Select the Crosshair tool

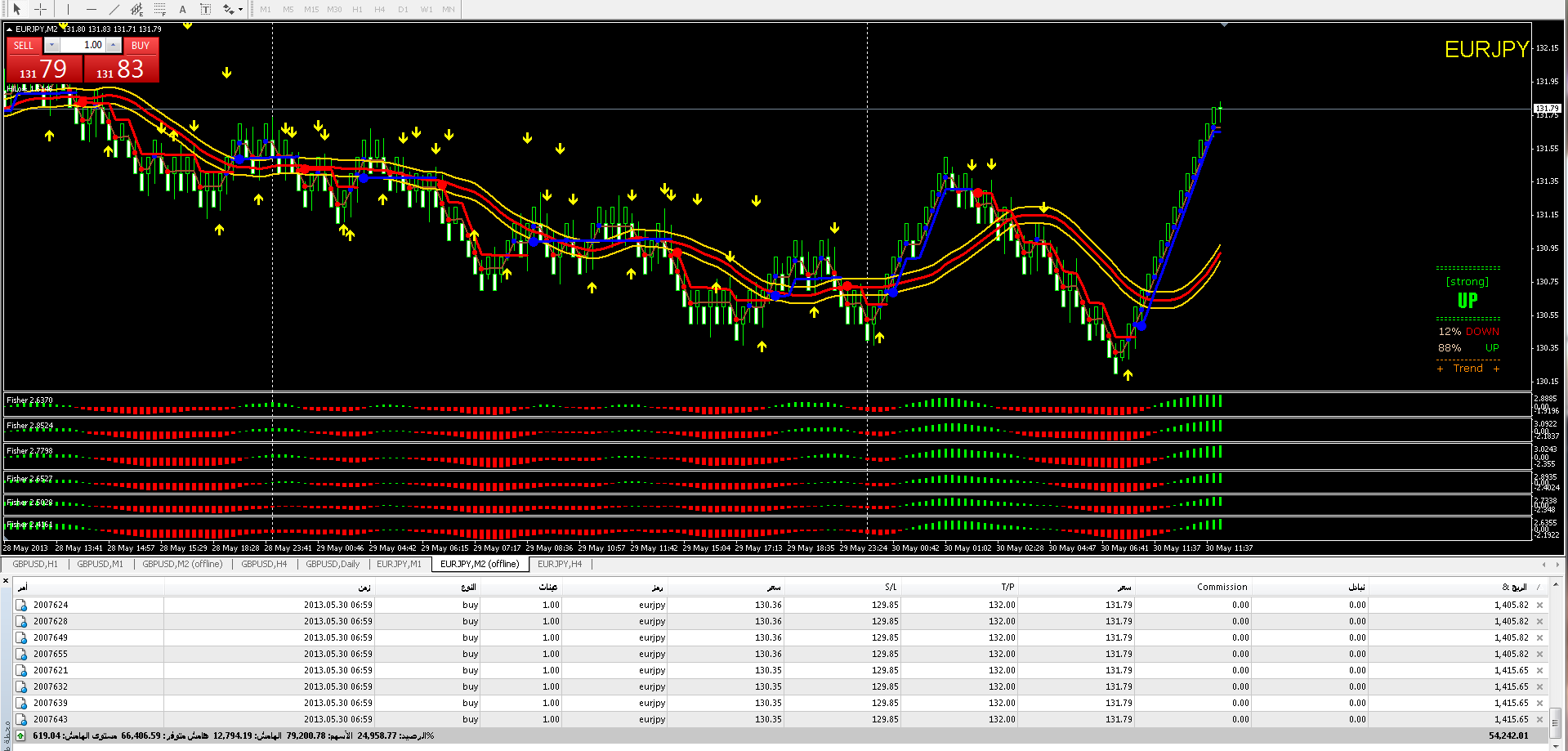click(40, 9)
